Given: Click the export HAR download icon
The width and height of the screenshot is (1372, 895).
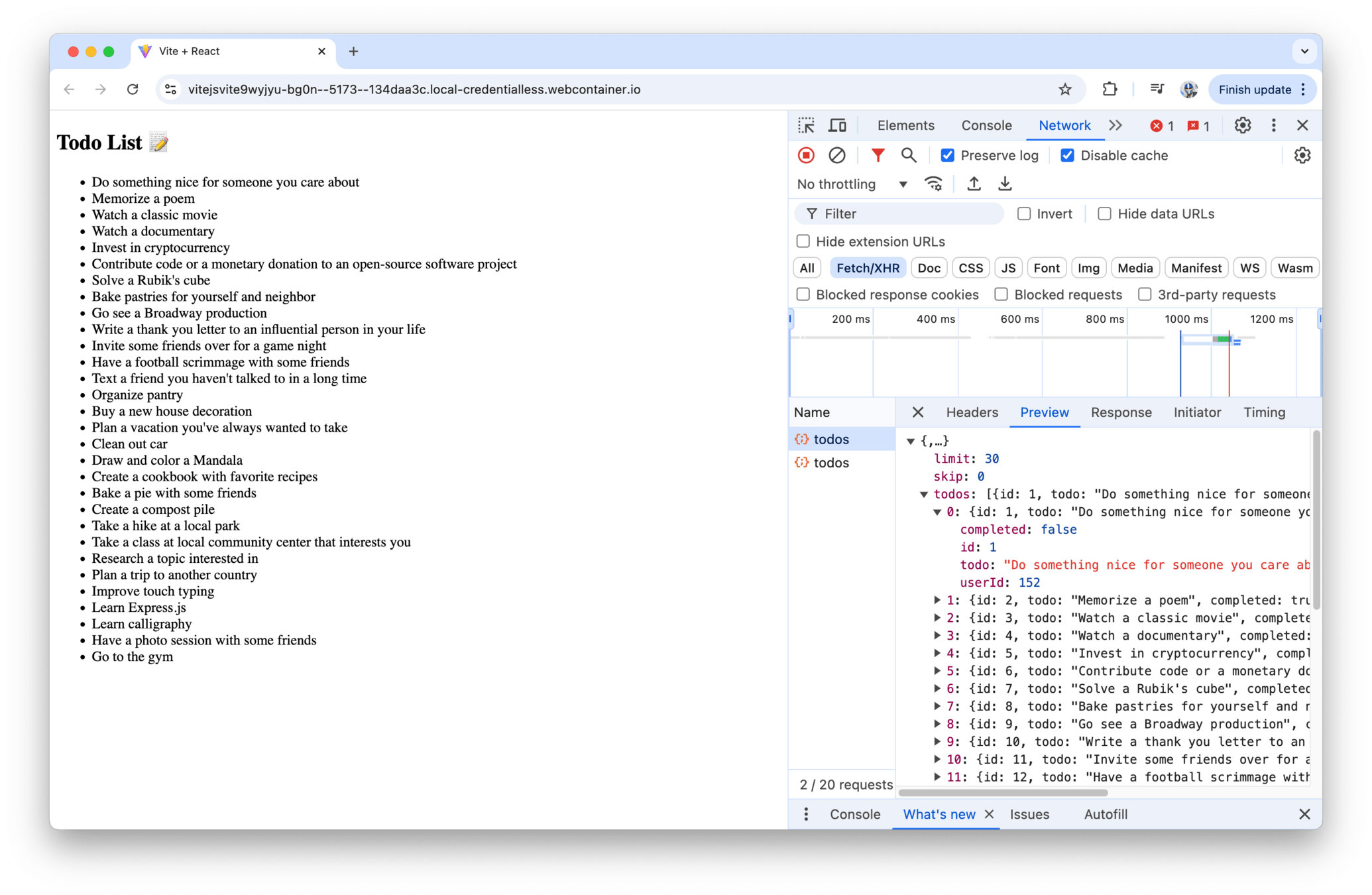Looking at the screenshot, I should pyautogui.click(x=1005, y=184).
